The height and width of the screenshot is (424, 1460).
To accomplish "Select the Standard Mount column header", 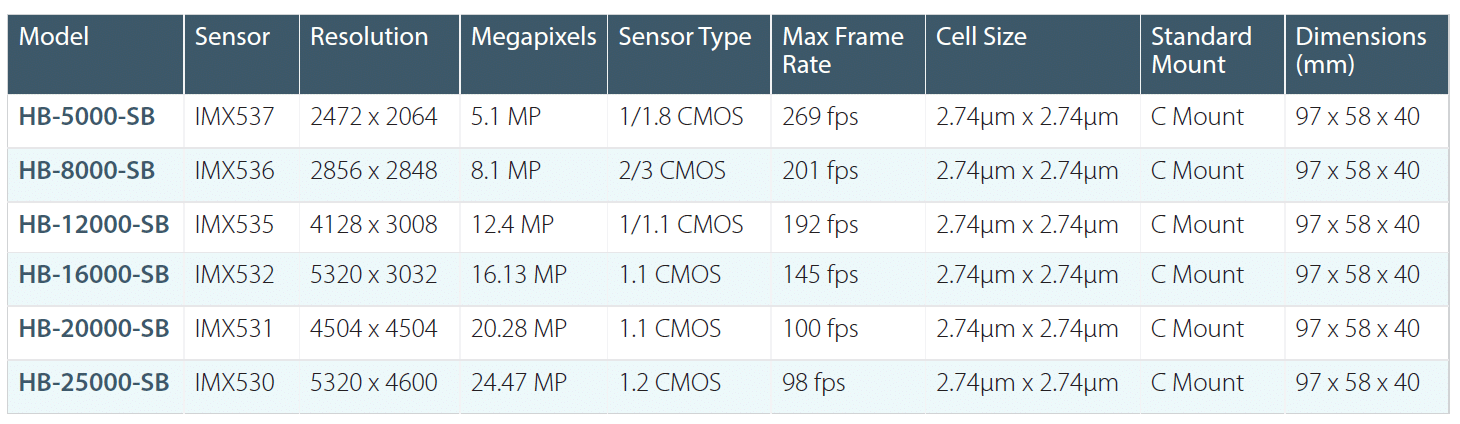I will (1200, 51).
